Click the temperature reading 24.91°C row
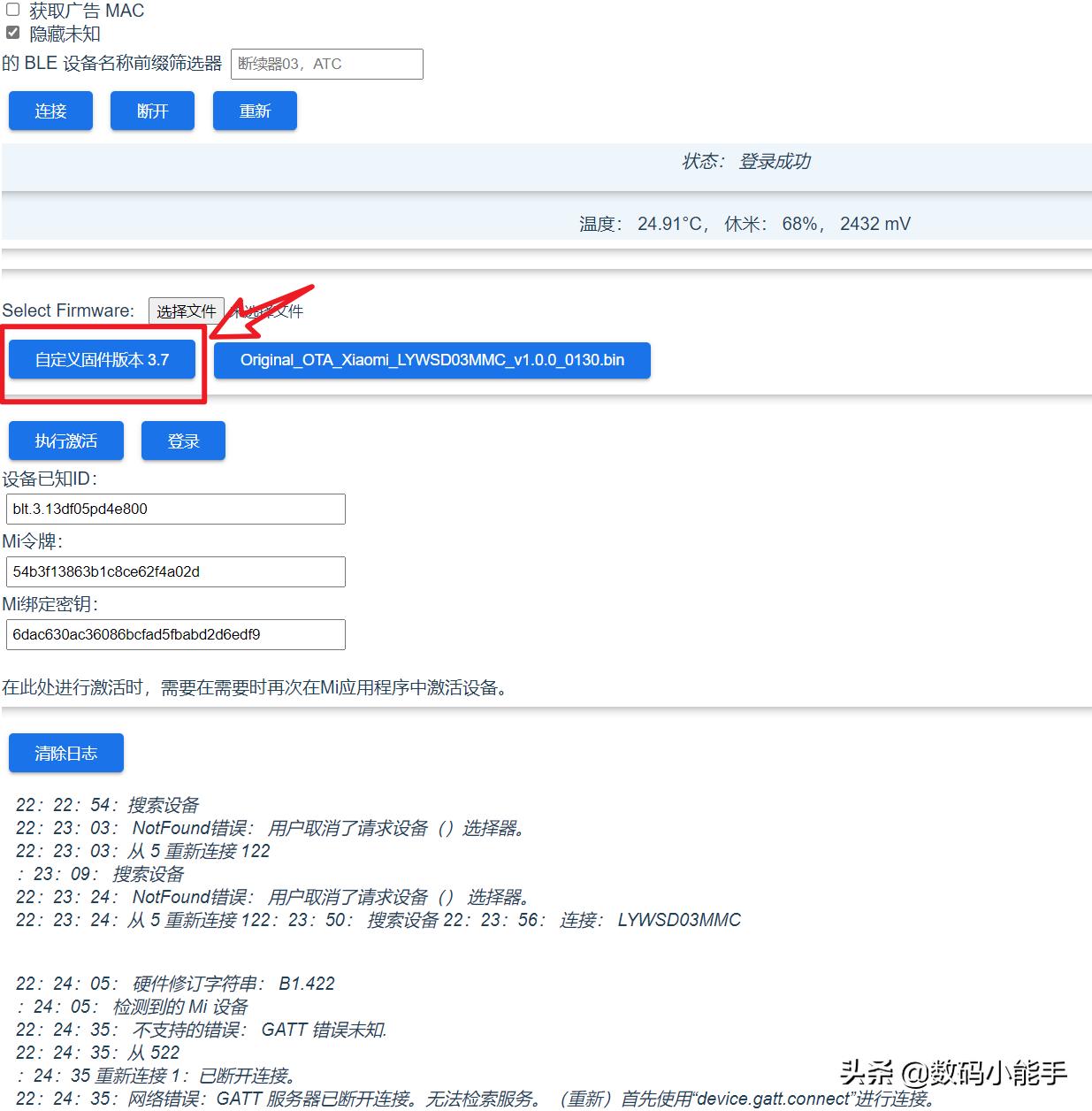Image resolution: width=1092 pixels, height=1111 pixels. coord(546,223)
